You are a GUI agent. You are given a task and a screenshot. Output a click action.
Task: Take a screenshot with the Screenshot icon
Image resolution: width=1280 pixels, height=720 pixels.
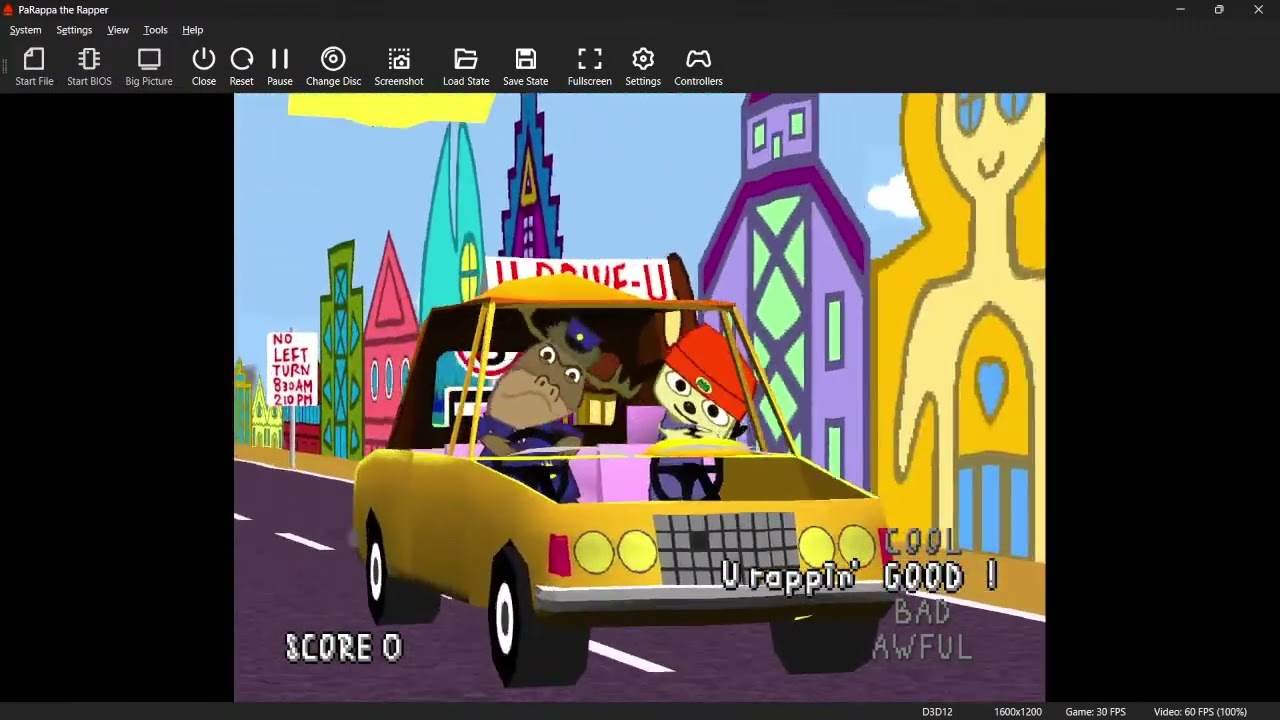(x=399, y=67)
